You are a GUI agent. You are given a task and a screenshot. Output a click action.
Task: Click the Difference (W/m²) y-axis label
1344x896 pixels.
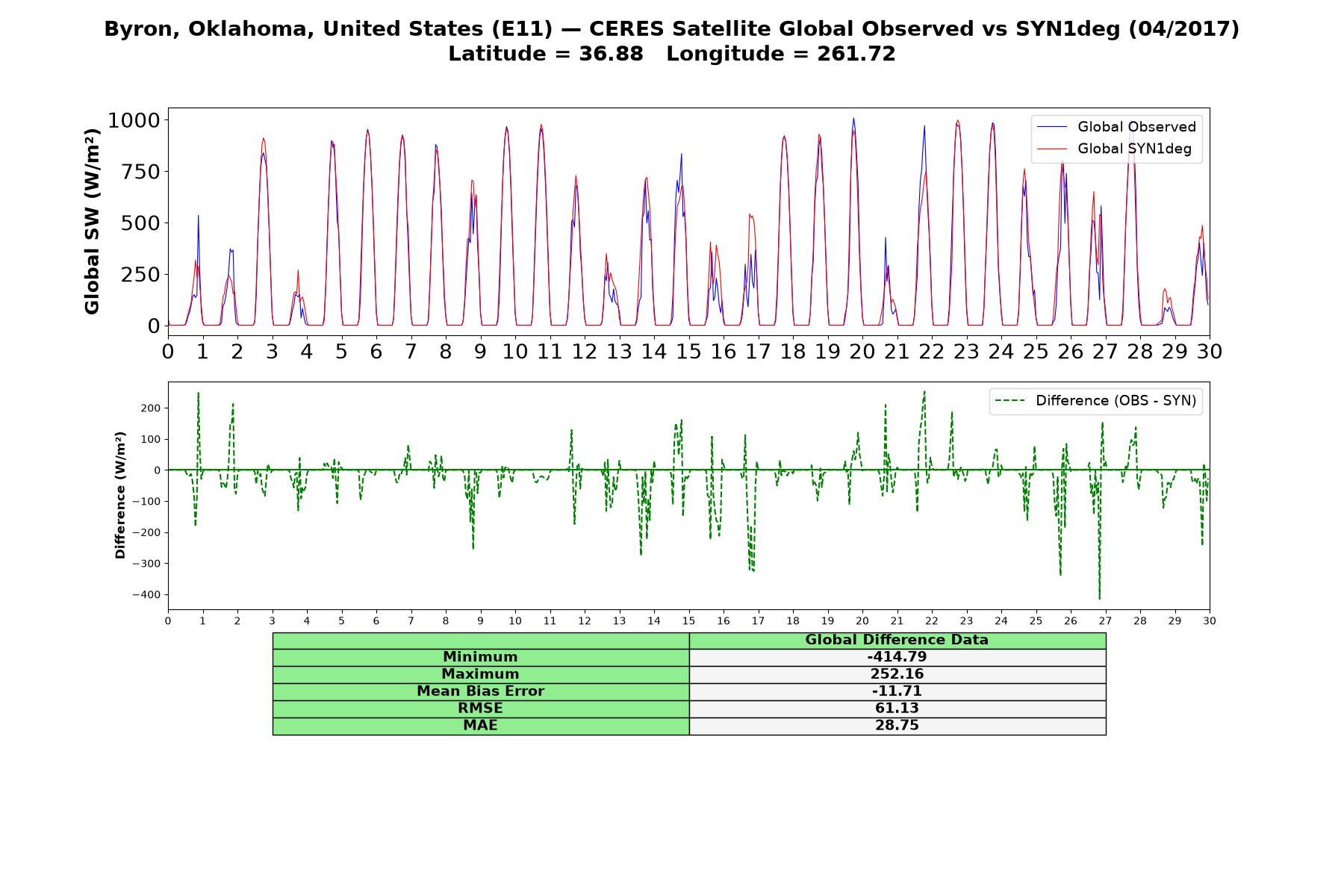click(x=120, y=495)
